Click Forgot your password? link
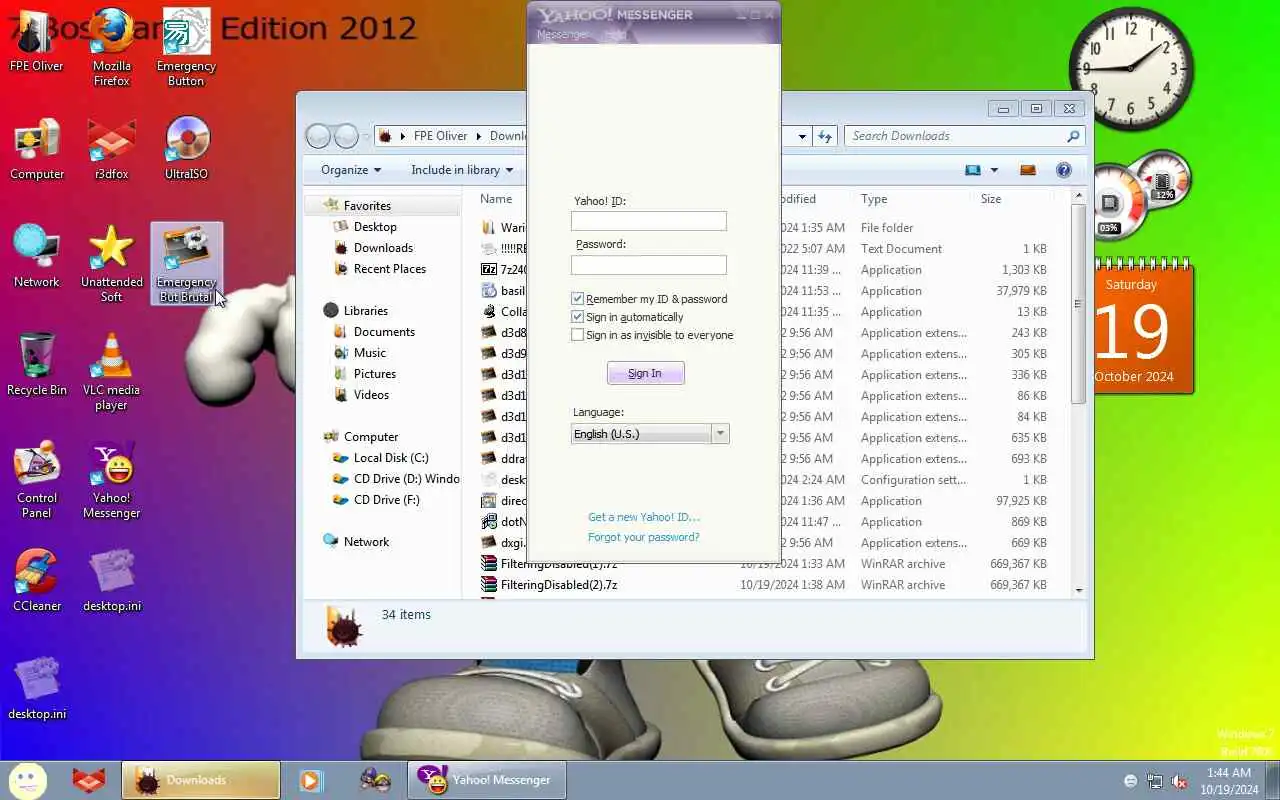 point(644,537)
